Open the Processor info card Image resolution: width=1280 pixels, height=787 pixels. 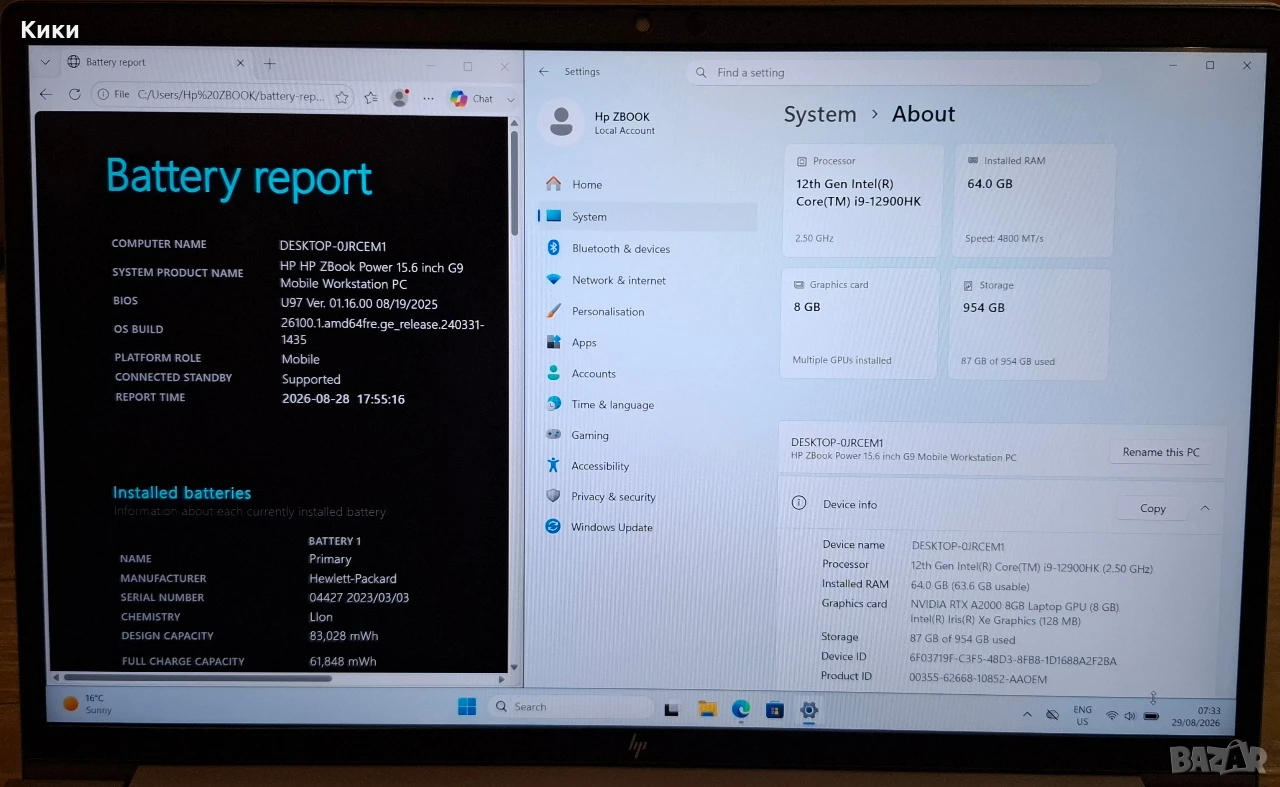pyautogui.click(x=864, y=201)
